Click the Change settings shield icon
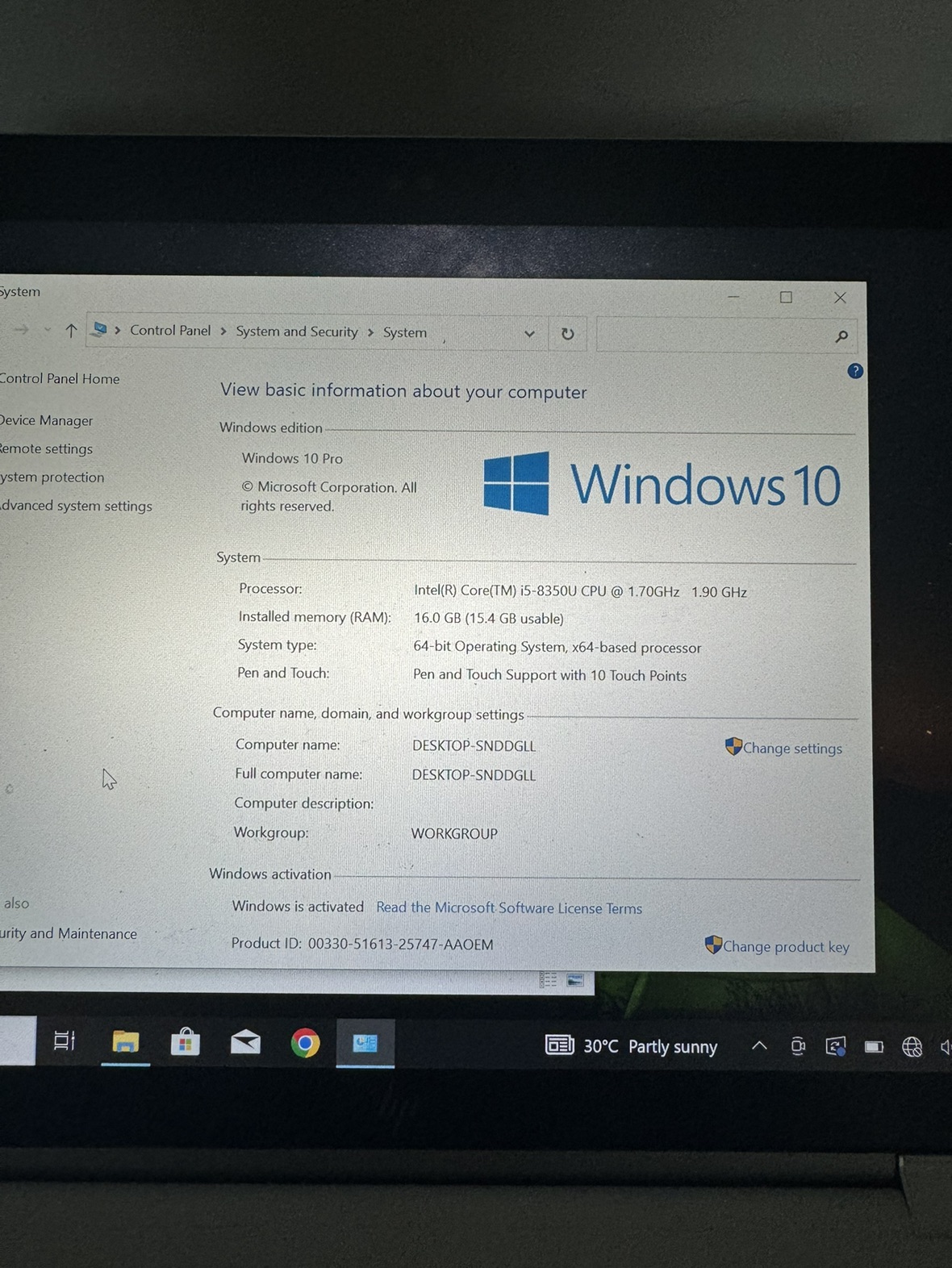Image resolution: width=952 pixels, height=1268 pixels. tap(733, 746)
